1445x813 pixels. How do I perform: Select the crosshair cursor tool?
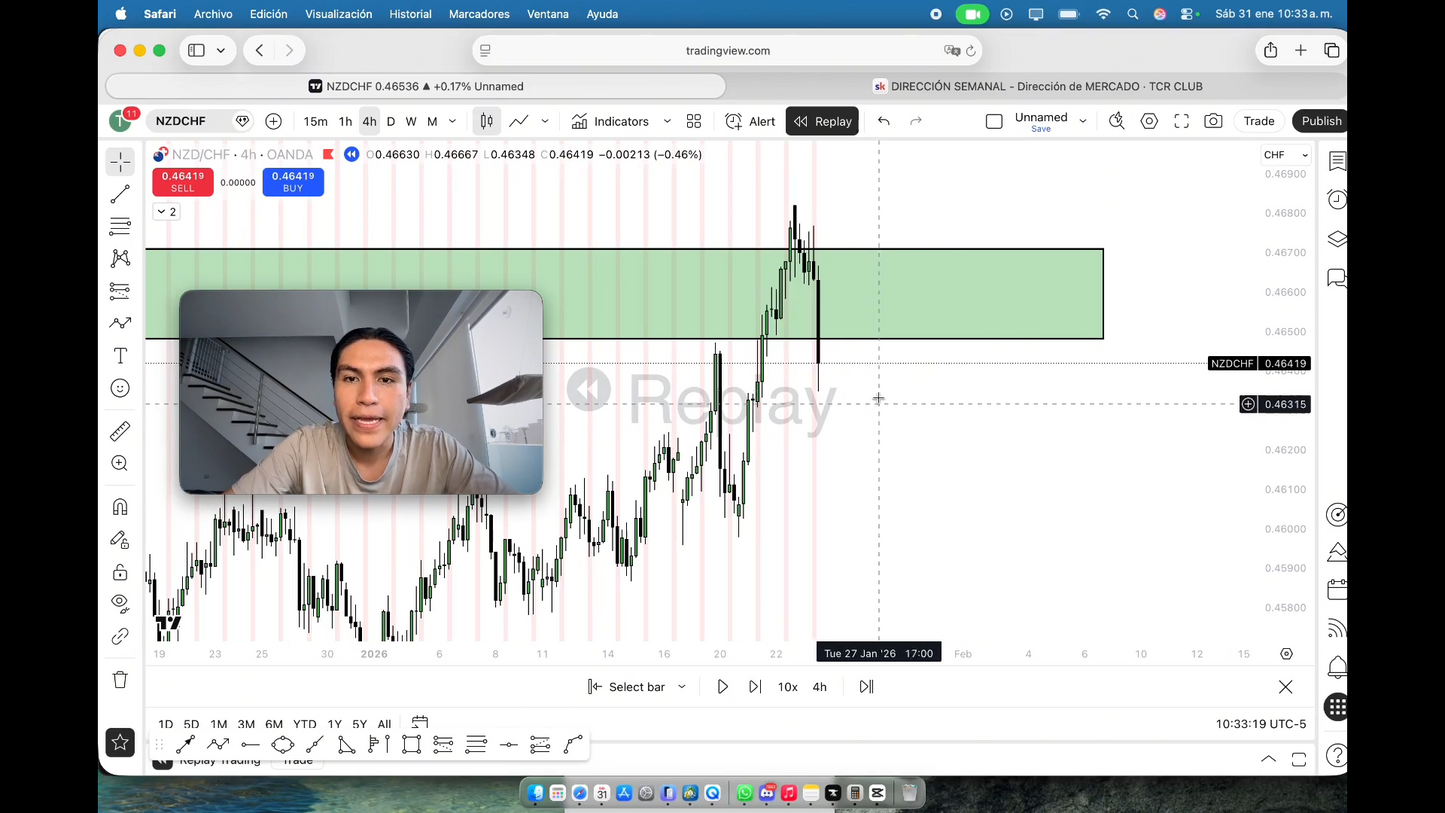(x=120, y=161)
